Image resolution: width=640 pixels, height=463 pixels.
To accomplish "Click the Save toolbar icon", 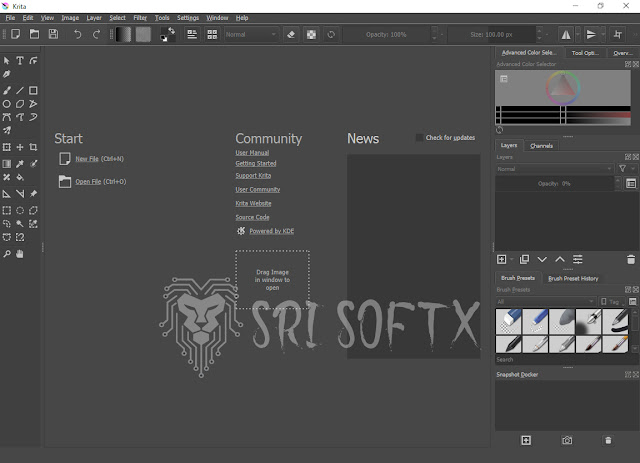I will [x=53, y=34].
